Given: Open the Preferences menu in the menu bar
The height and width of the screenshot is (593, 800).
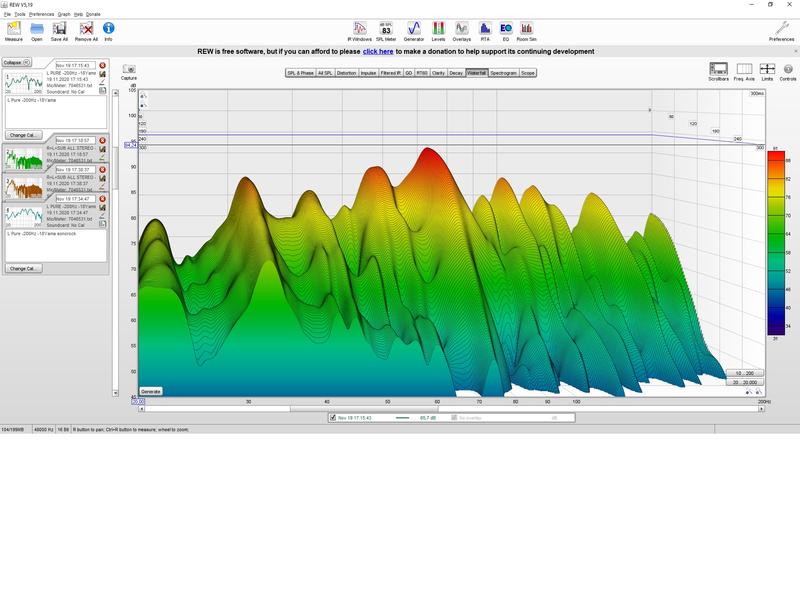Looking at the screenshot, I should 41,14.
